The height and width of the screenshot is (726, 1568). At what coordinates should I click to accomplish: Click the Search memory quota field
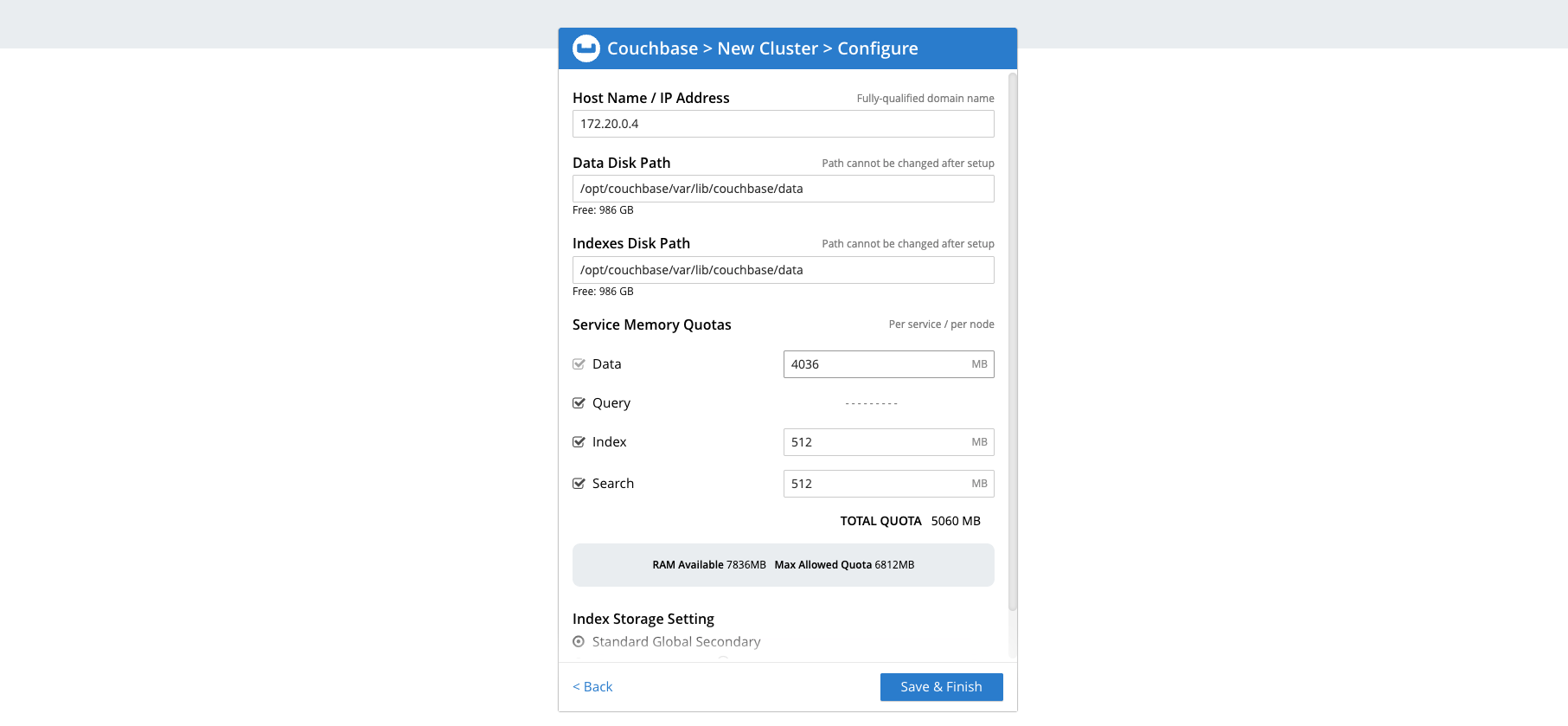[x=888, y=484]
